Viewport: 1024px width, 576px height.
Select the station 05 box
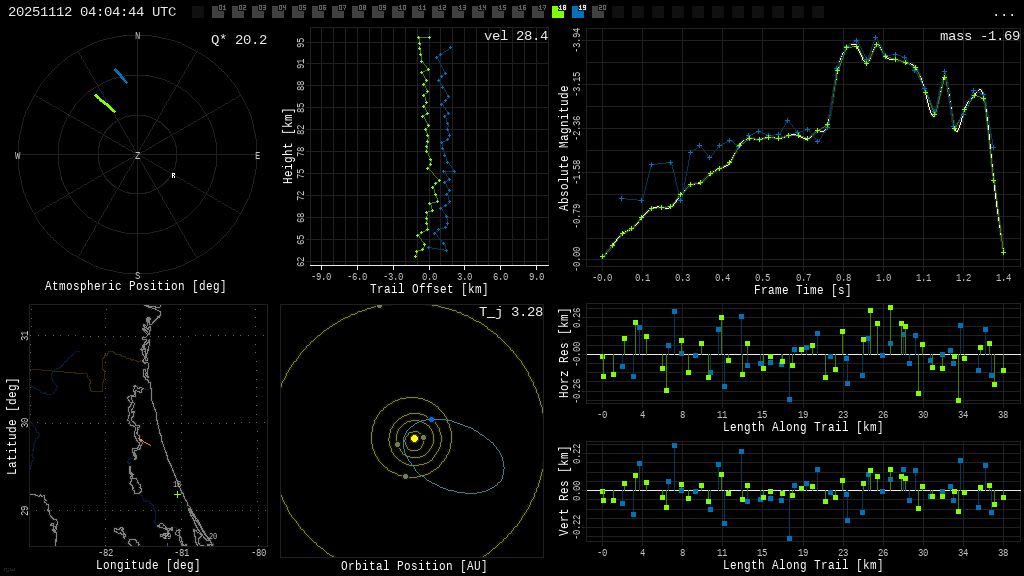point(298,12)
